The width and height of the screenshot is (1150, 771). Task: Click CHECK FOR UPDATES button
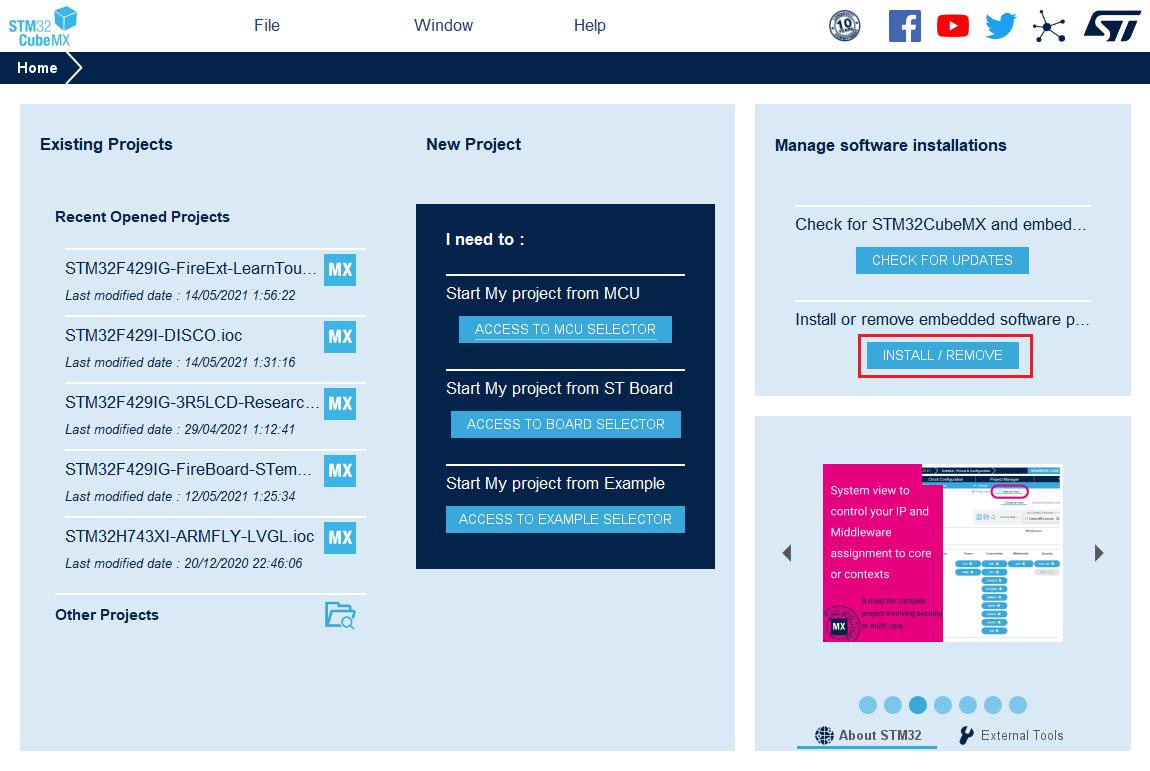[x=942, y=260]
